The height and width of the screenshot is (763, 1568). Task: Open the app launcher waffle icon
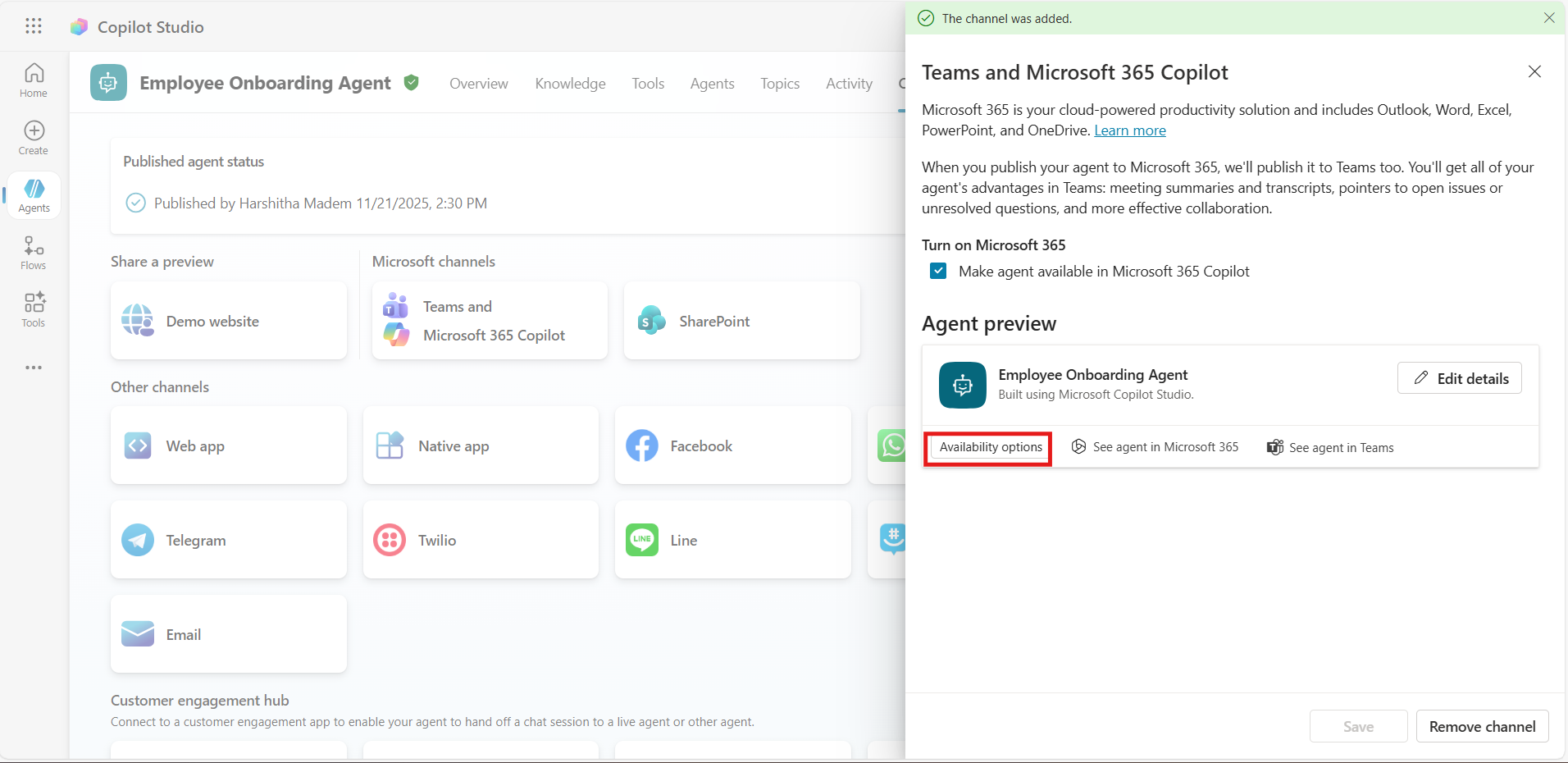click(x=34, y=26)
